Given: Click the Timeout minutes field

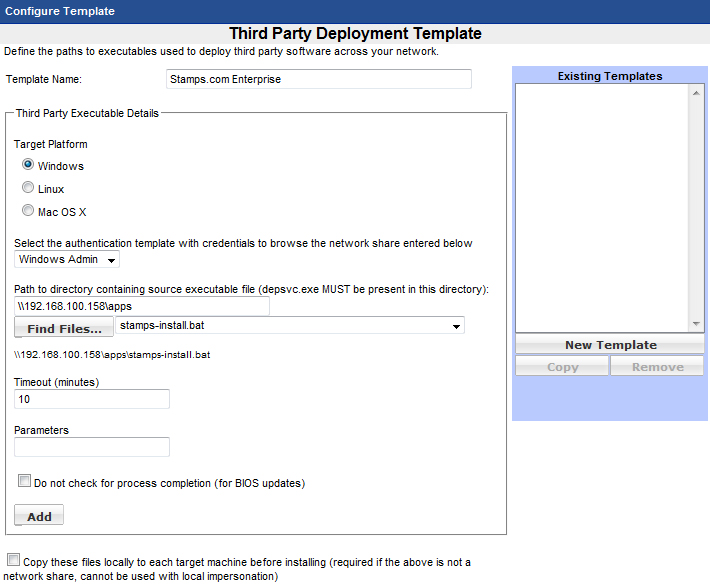Looking at the screenshot, I should (92, 399).
